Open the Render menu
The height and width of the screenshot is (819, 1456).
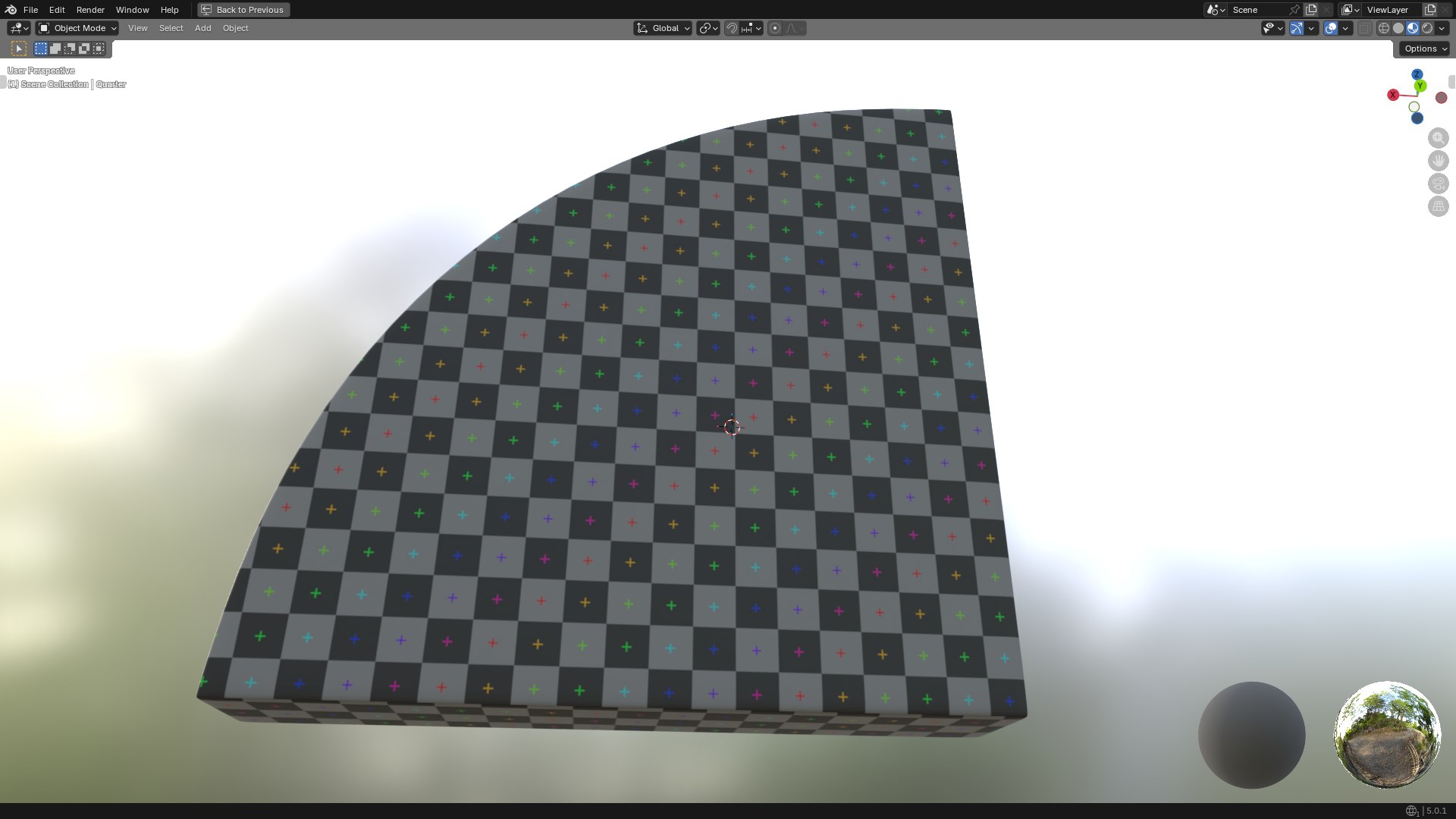point(90,10)
